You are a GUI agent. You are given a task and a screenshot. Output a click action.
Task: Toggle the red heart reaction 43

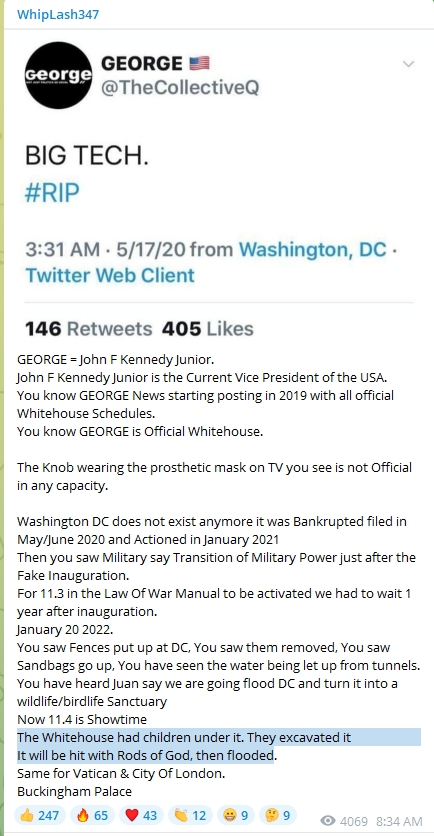141,815
